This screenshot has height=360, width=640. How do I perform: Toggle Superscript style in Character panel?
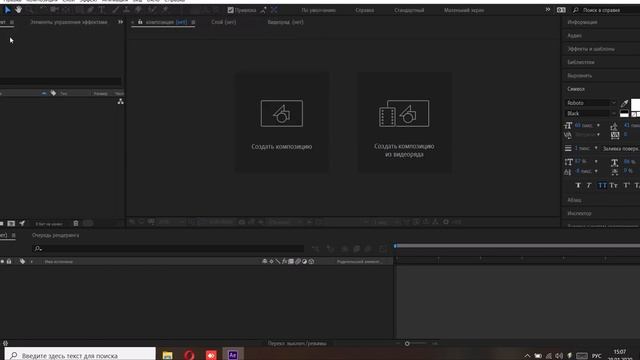(x=627, y=185)
